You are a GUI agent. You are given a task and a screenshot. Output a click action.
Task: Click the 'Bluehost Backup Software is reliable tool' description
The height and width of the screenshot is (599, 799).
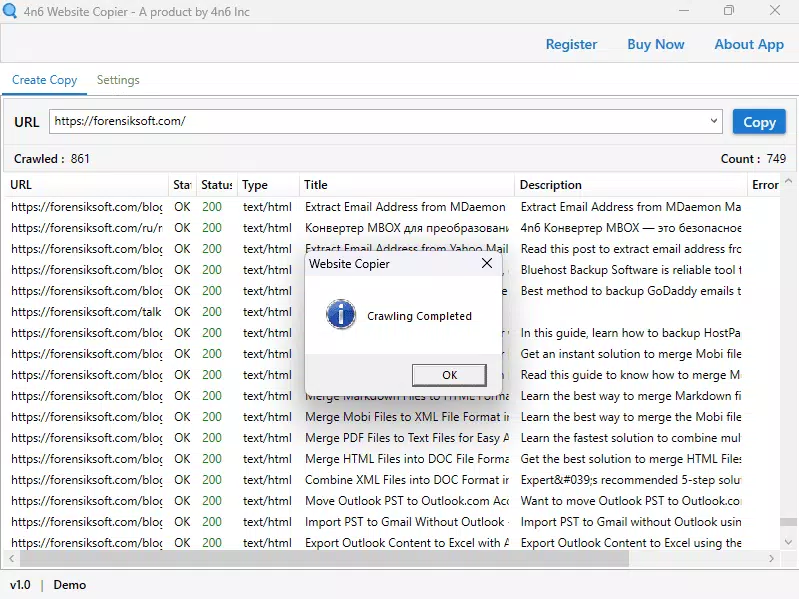(x=631, y=270)
